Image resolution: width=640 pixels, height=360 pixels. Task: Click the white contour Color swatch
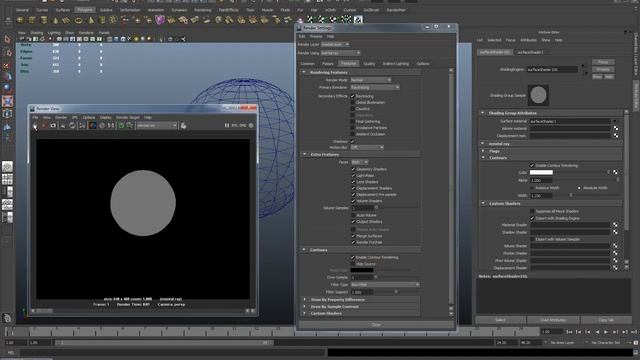click(x=541, y=173)
